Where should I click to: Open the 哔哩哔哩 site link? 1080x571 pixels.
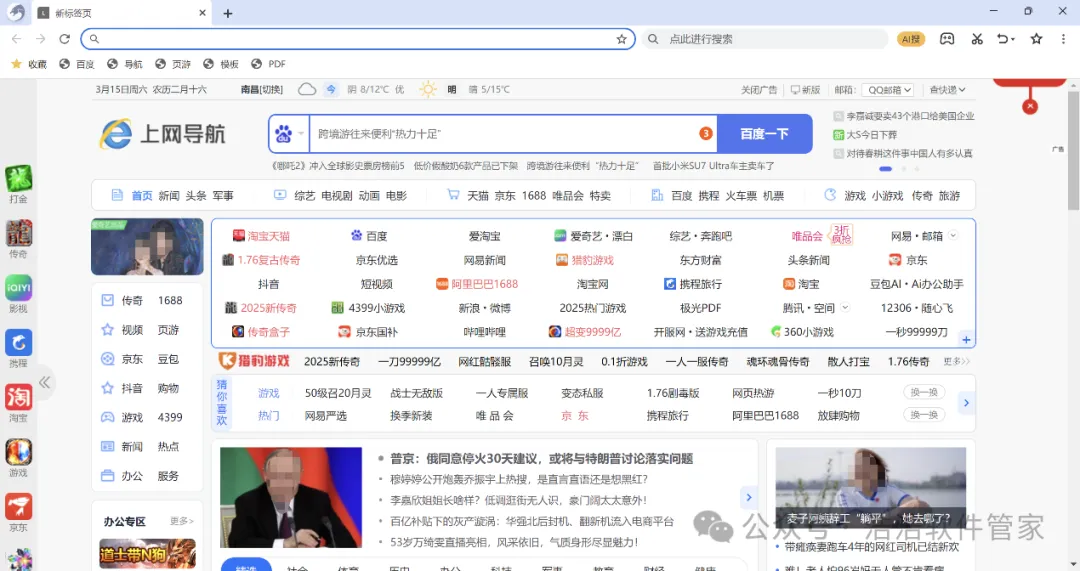tap(484, 331)
